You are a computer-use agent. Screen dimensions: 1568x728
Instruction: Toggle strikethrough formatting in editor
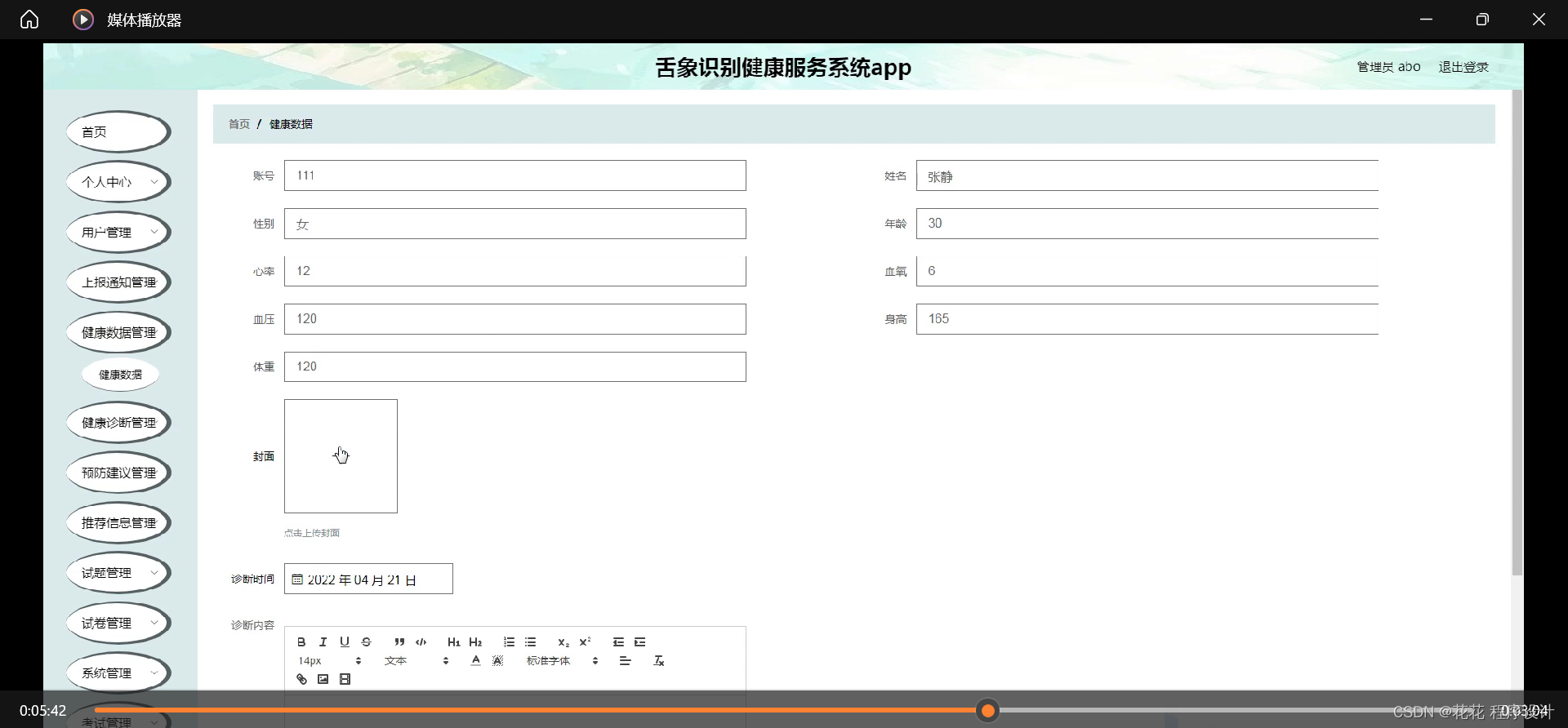click(x=366, y=642)
